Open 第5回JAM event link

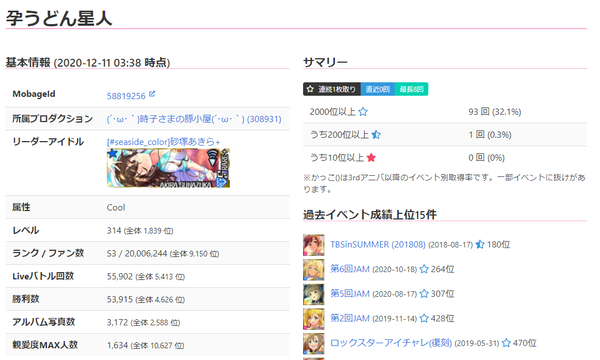(350, 294)
